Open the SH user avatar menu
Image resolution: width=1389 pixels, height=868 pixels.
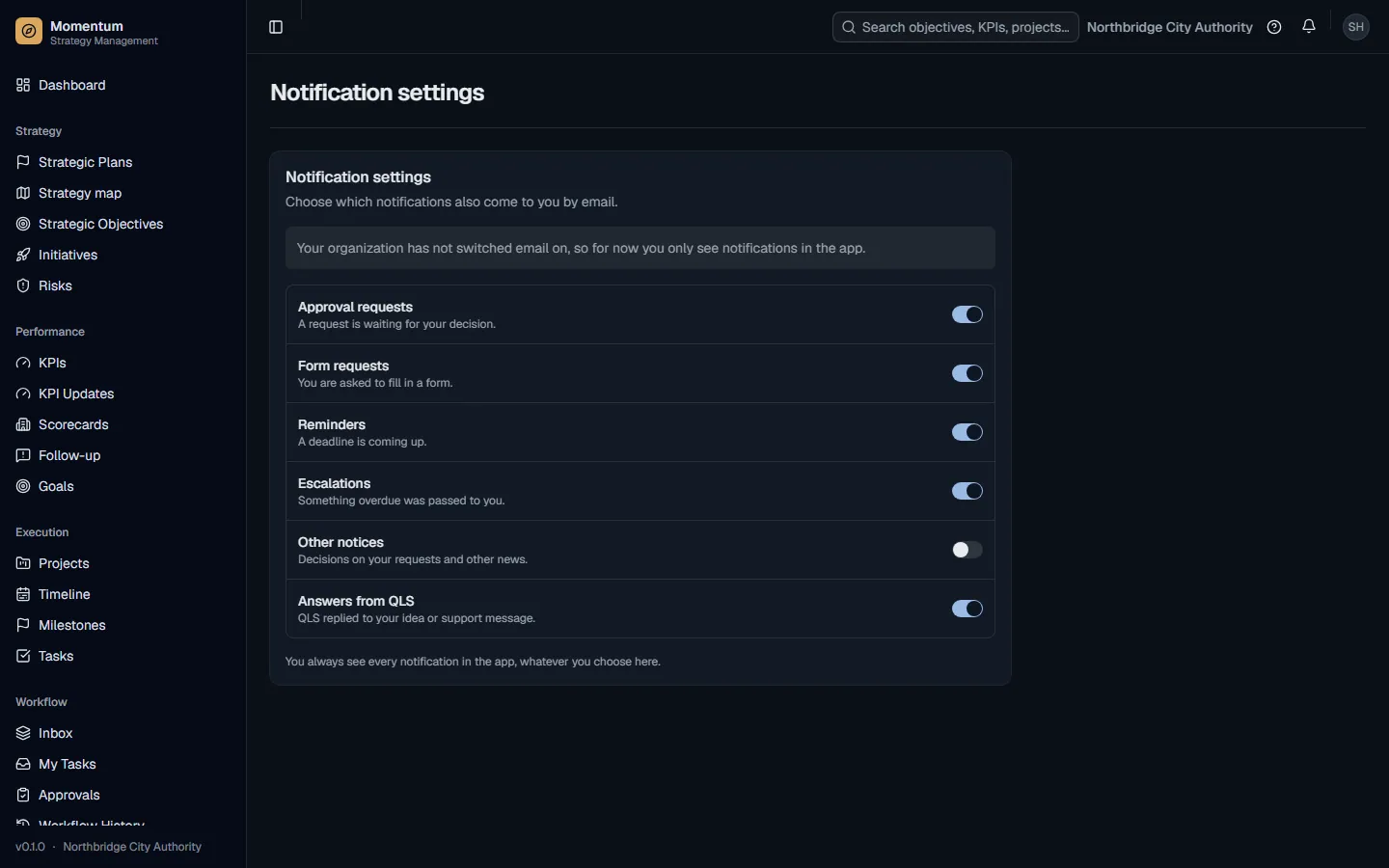(x=1356, y=27)
